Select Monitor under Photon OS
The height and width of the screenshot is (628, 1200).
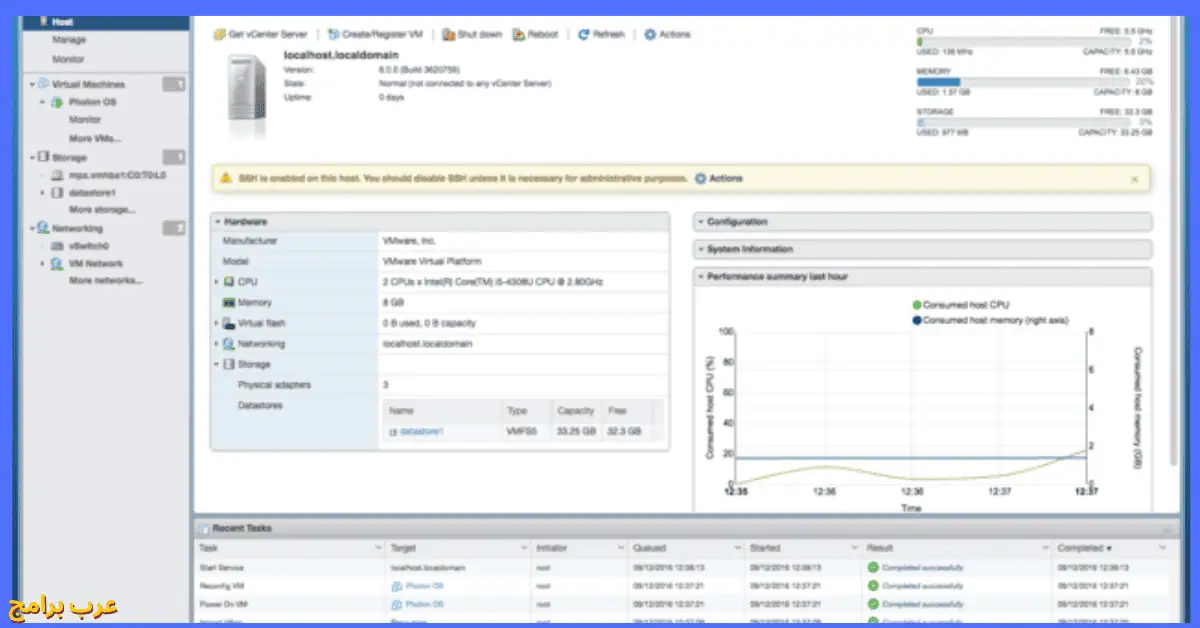click(85, 120)
